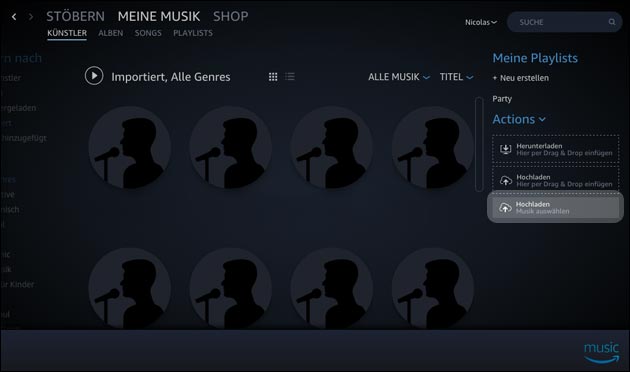Switch to list view
The width and height of the screenshot is (630, 372).
coord(290,76)
